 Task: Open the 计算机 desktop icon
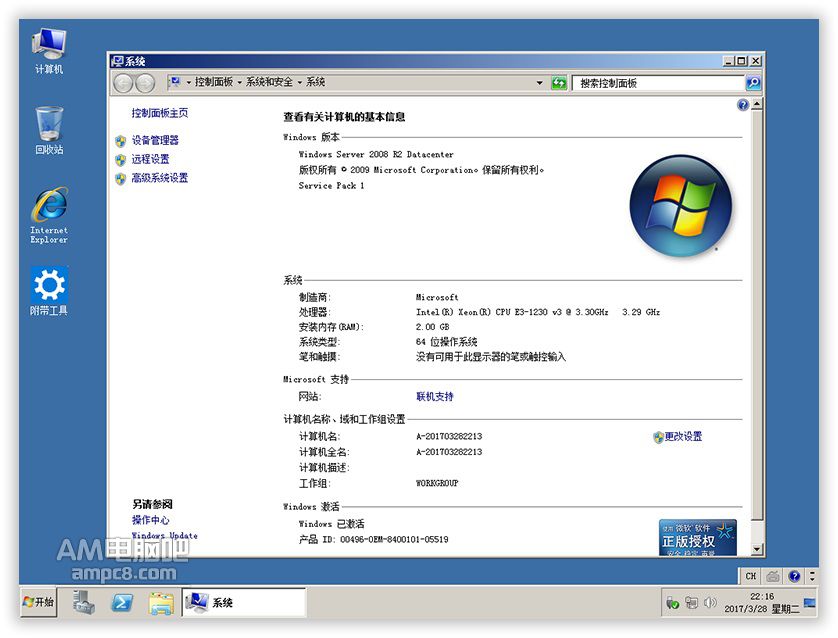49,51
